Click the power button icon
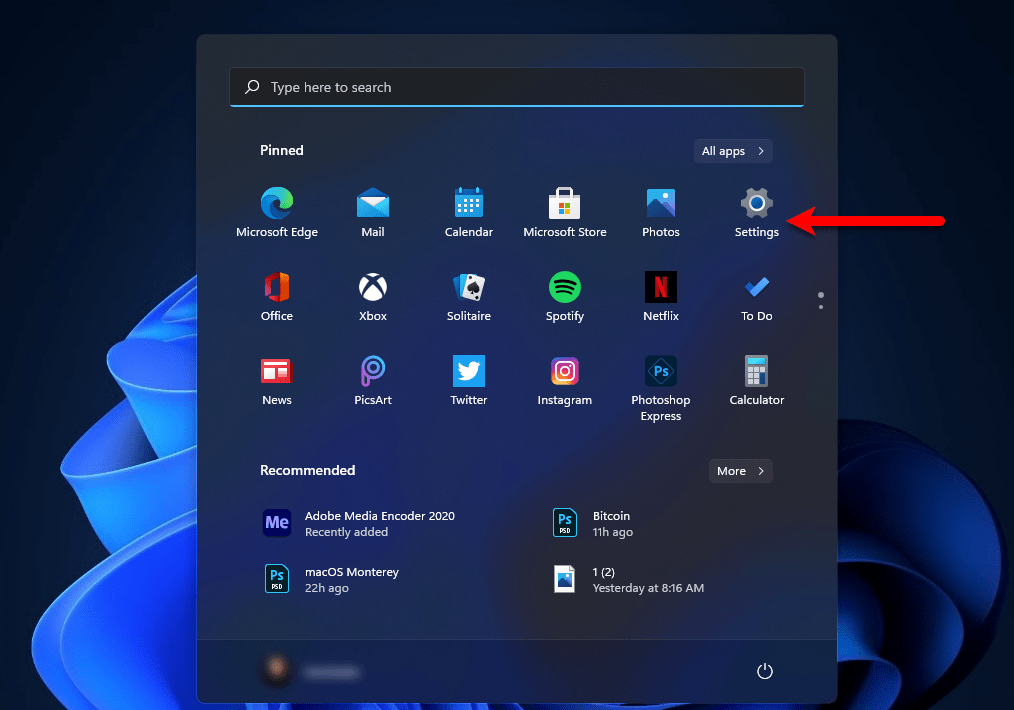This screenshot has height=710, width=1014. (764, 671)
